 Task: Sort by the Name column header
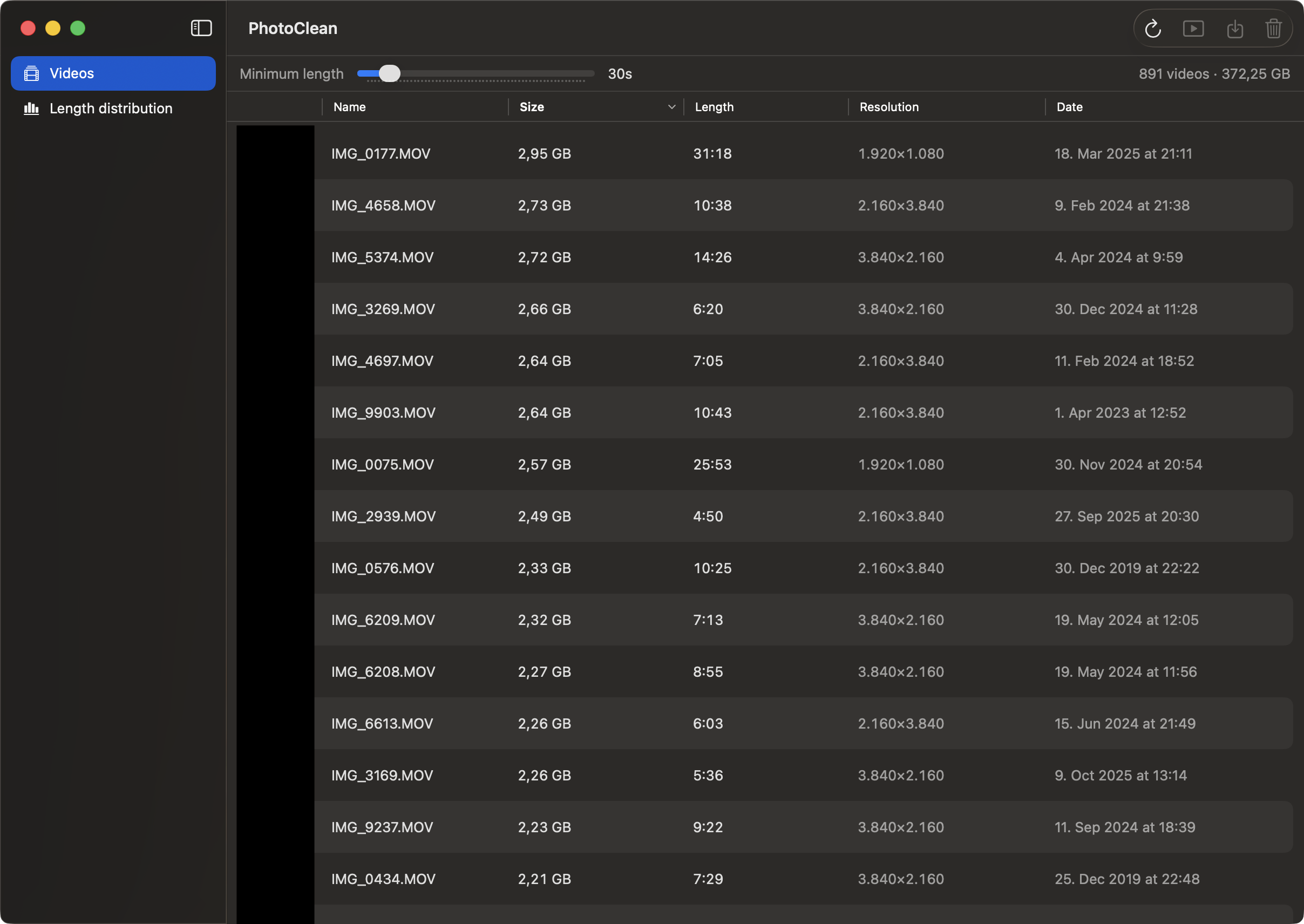[349, 107]
